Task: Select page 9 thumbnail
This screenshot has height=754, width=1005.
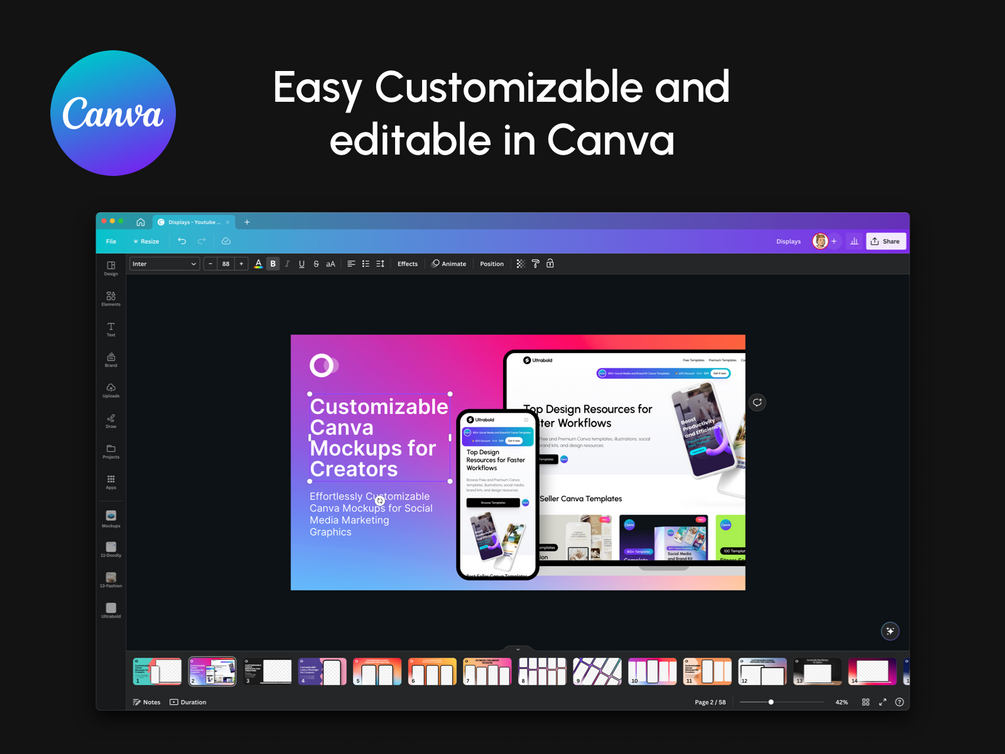Action: pos(597,671)
